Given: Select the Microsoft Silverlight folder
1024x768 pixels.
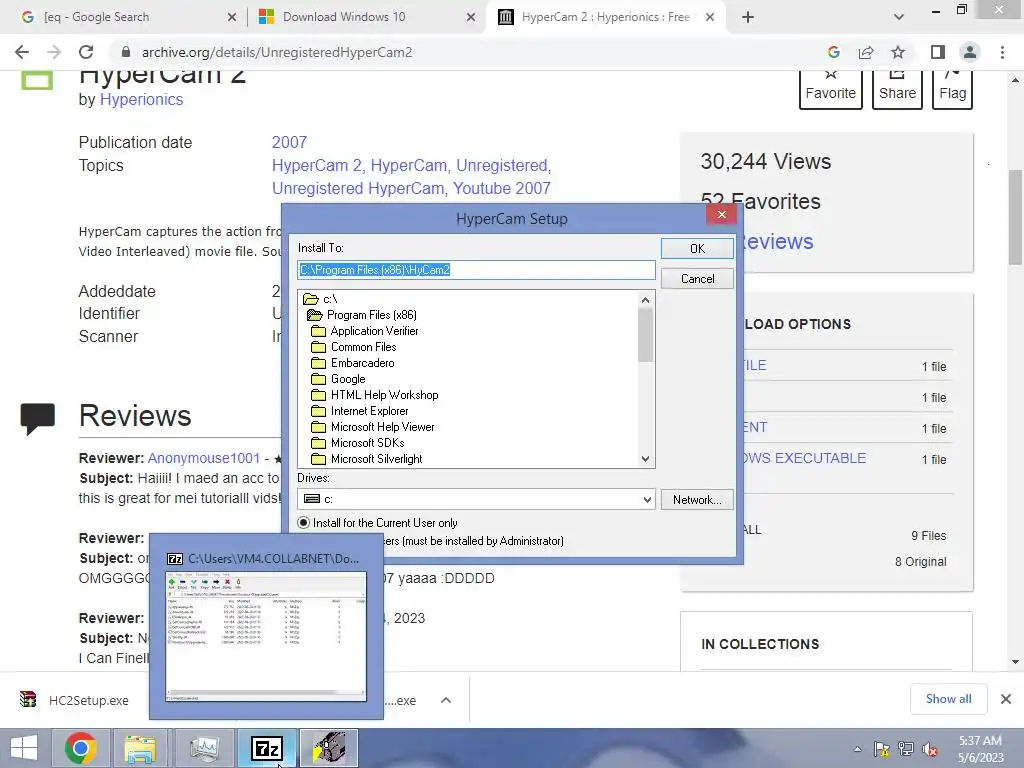Looking at the screenshot, I should (x=366, y=459).
